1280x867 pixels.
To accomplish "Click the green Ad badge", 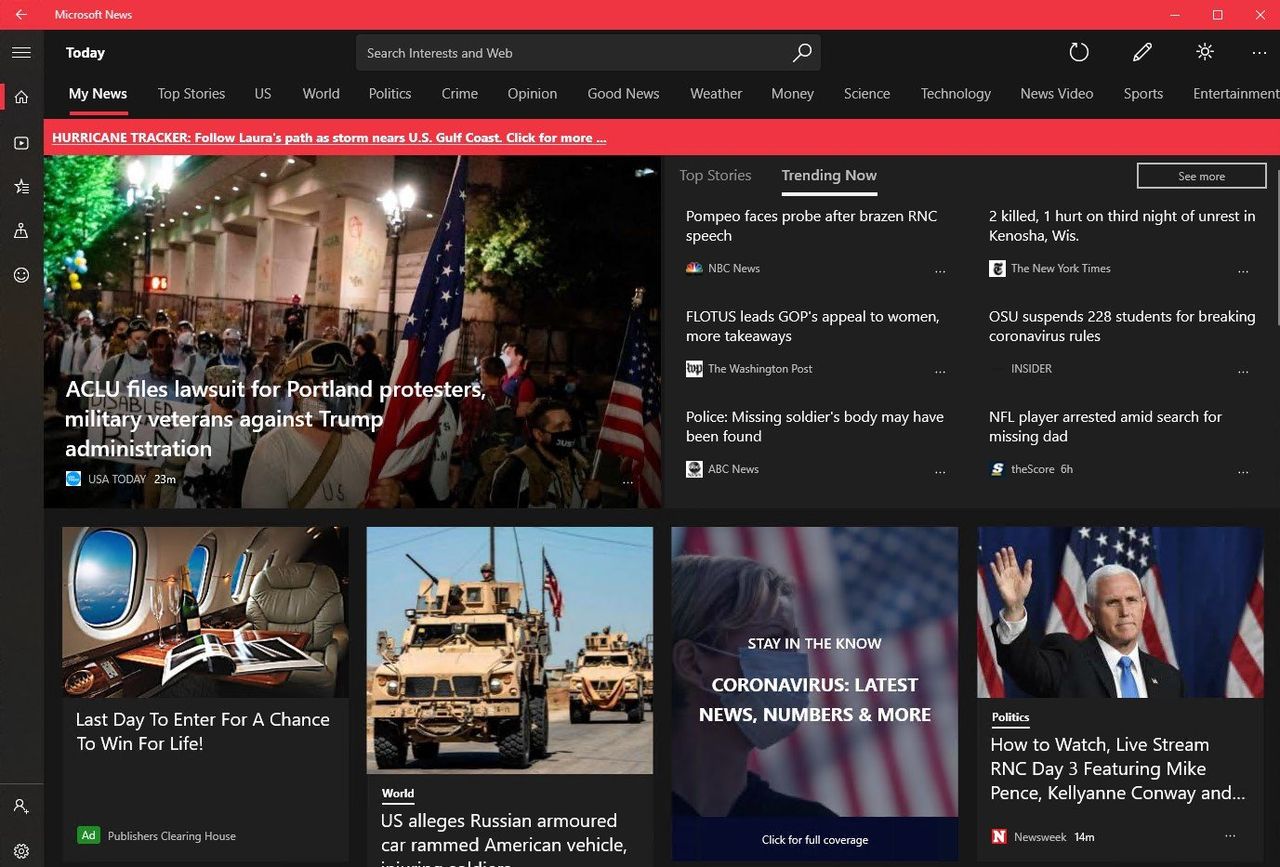I will [89, 835].
